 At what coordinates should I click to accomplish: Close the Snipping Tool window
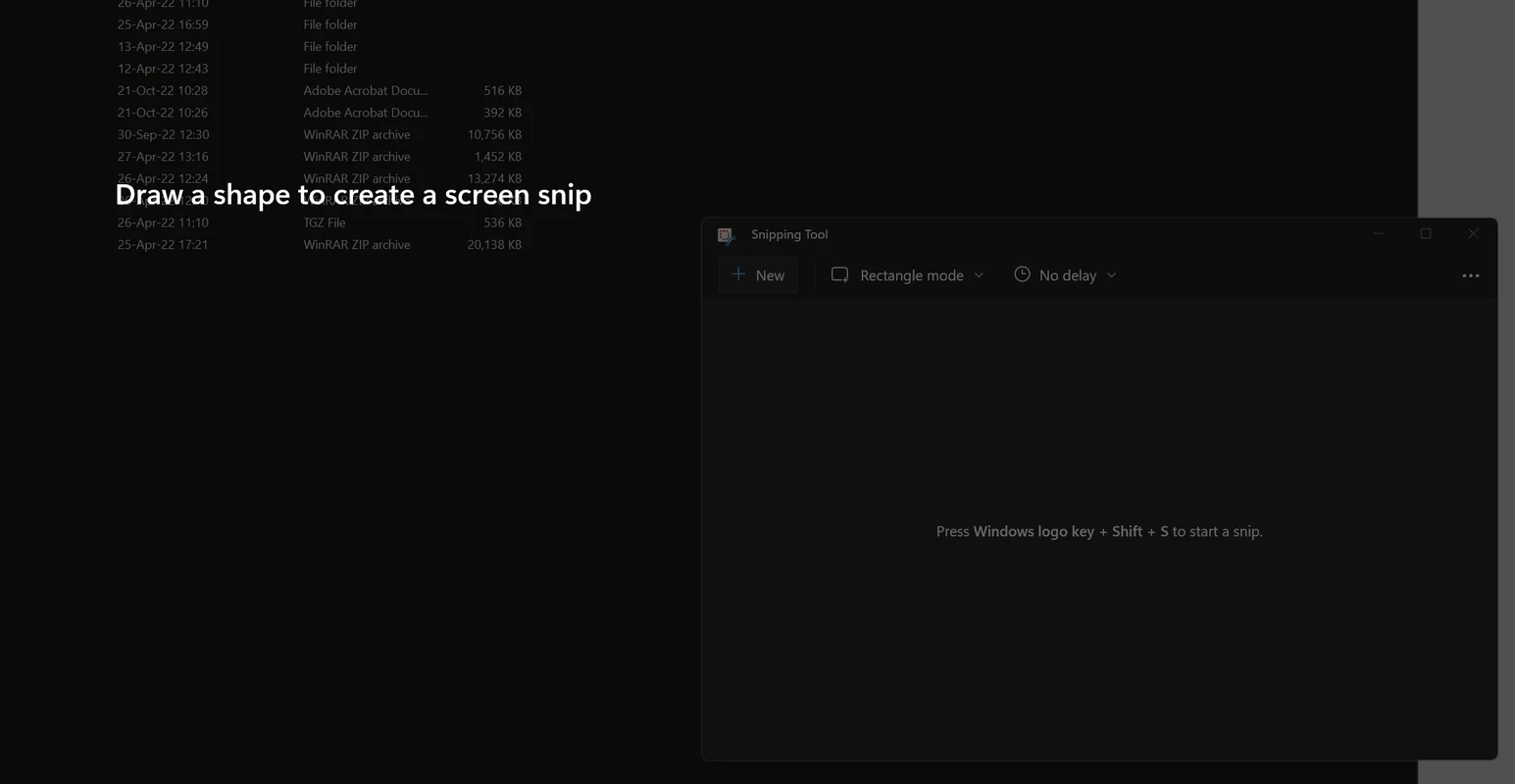1473,234
